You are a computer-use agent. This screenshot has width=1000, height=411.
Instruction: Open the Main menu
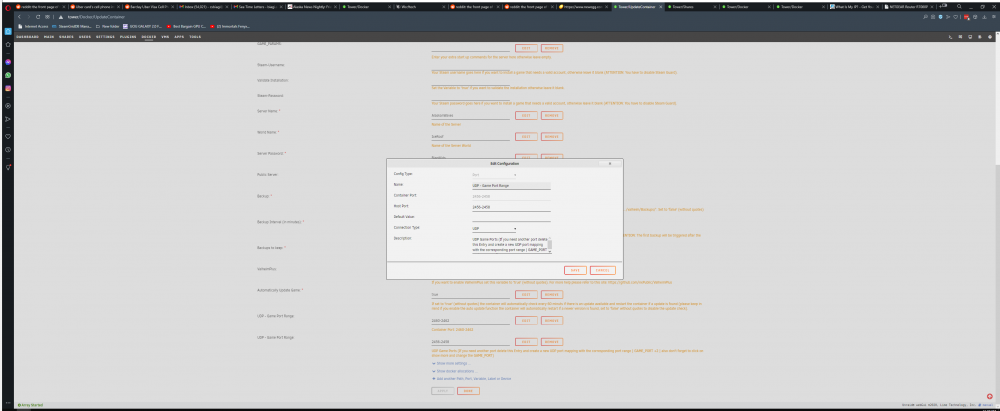[x=49, y=37]
